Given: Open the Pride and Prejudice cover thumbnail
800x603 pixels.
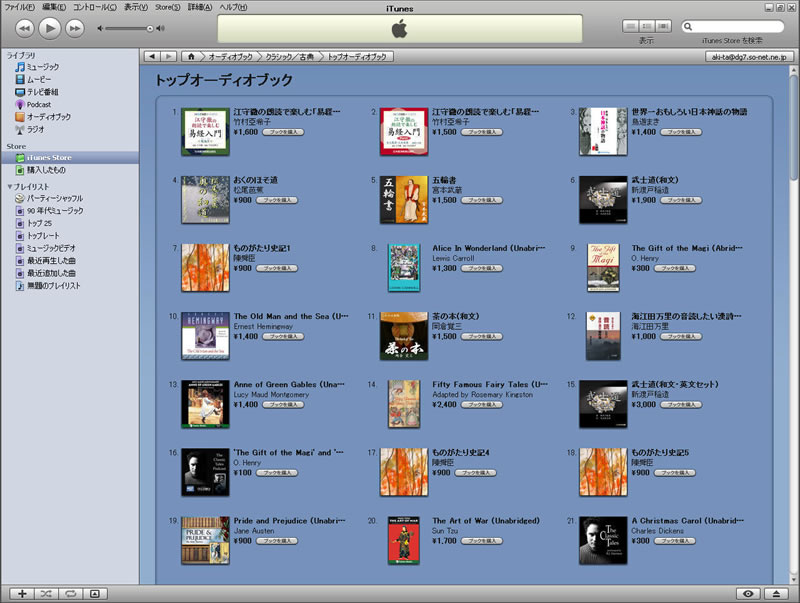Looking at the screenshot, I should click(205, 540).
